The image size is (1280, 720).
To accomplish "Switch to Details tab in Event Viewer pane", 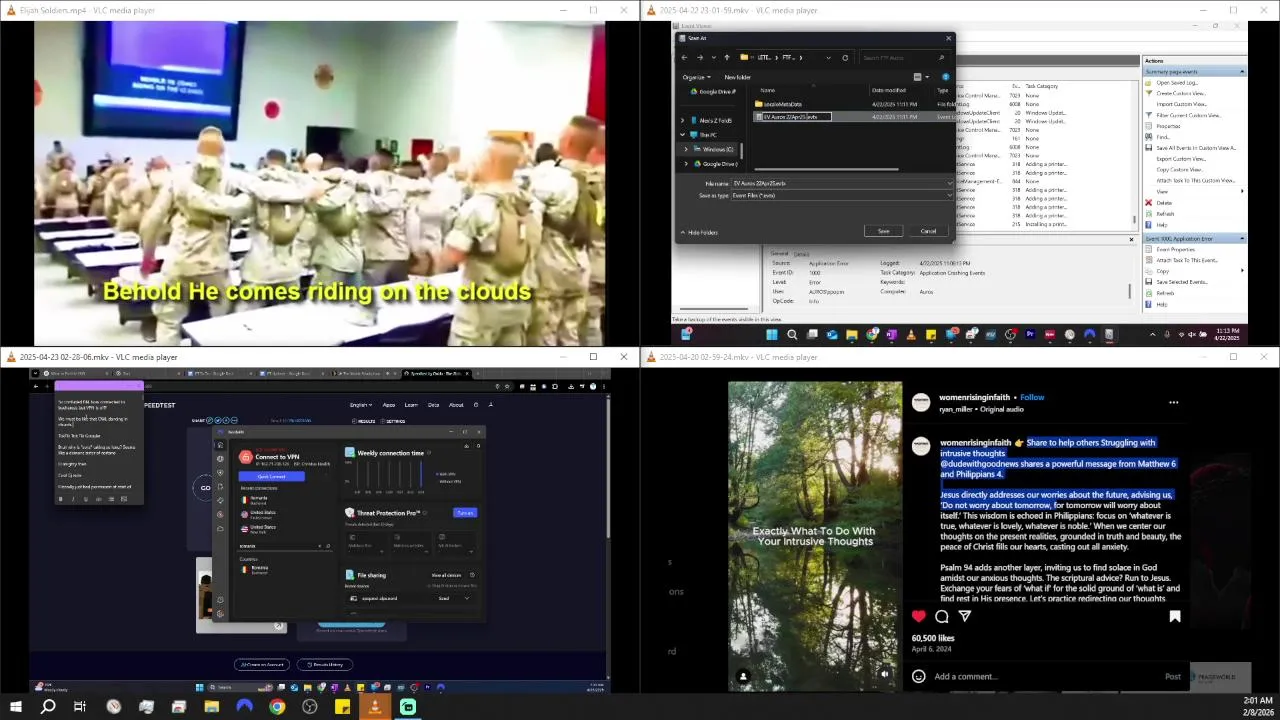I will point(801,254).
